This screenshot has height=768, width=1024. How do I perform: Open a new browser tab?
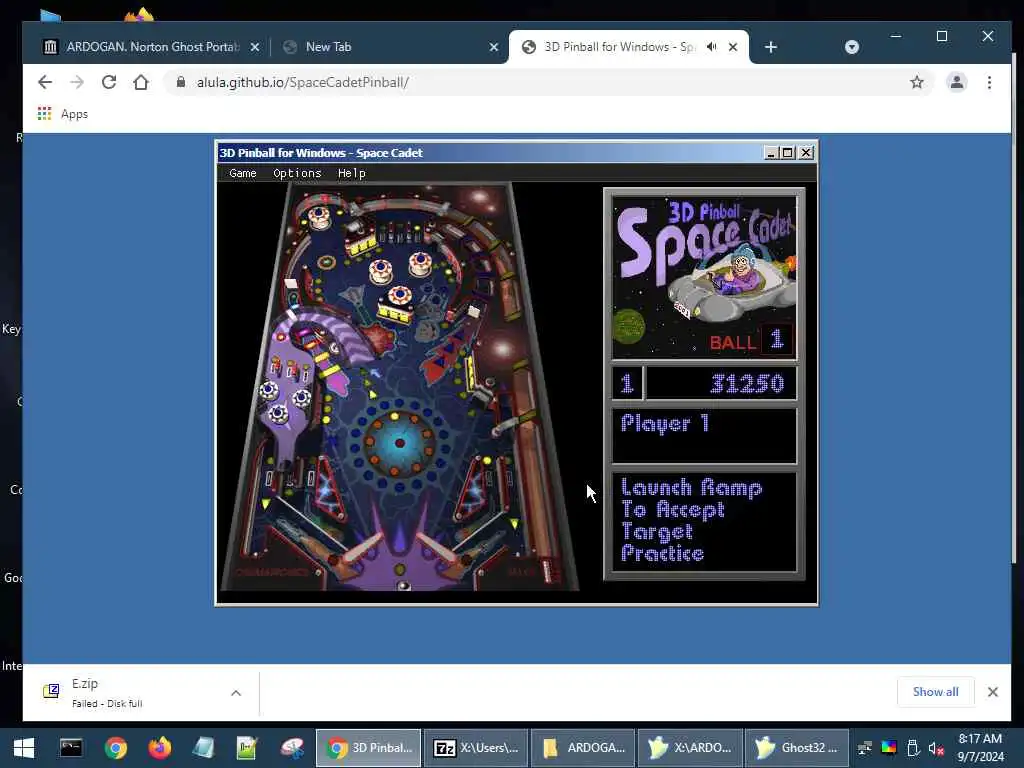click(x=771, y=47)
